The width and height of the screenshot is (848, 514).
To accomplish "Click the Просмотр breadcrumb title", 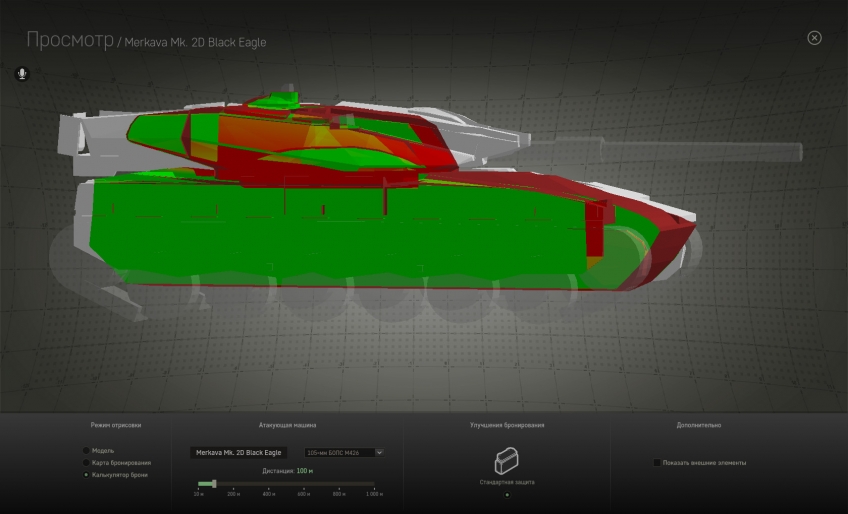I will [x=70, y=40].
